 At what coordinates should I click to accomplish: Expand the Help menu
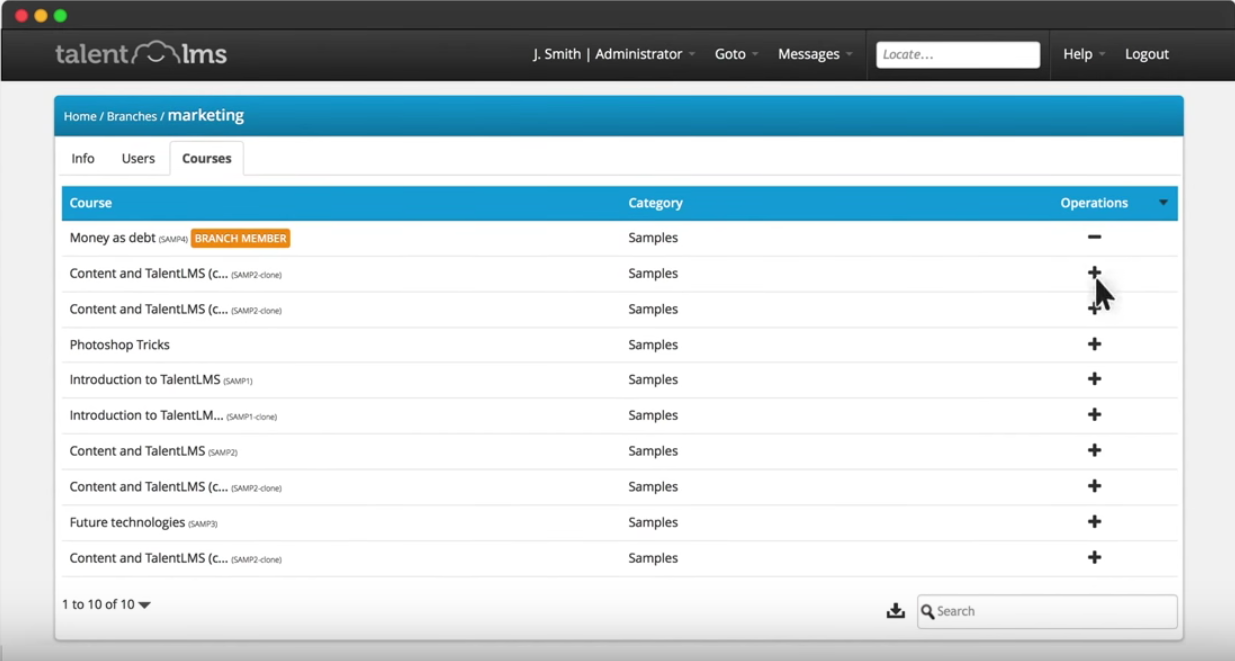pos(1084,54)
